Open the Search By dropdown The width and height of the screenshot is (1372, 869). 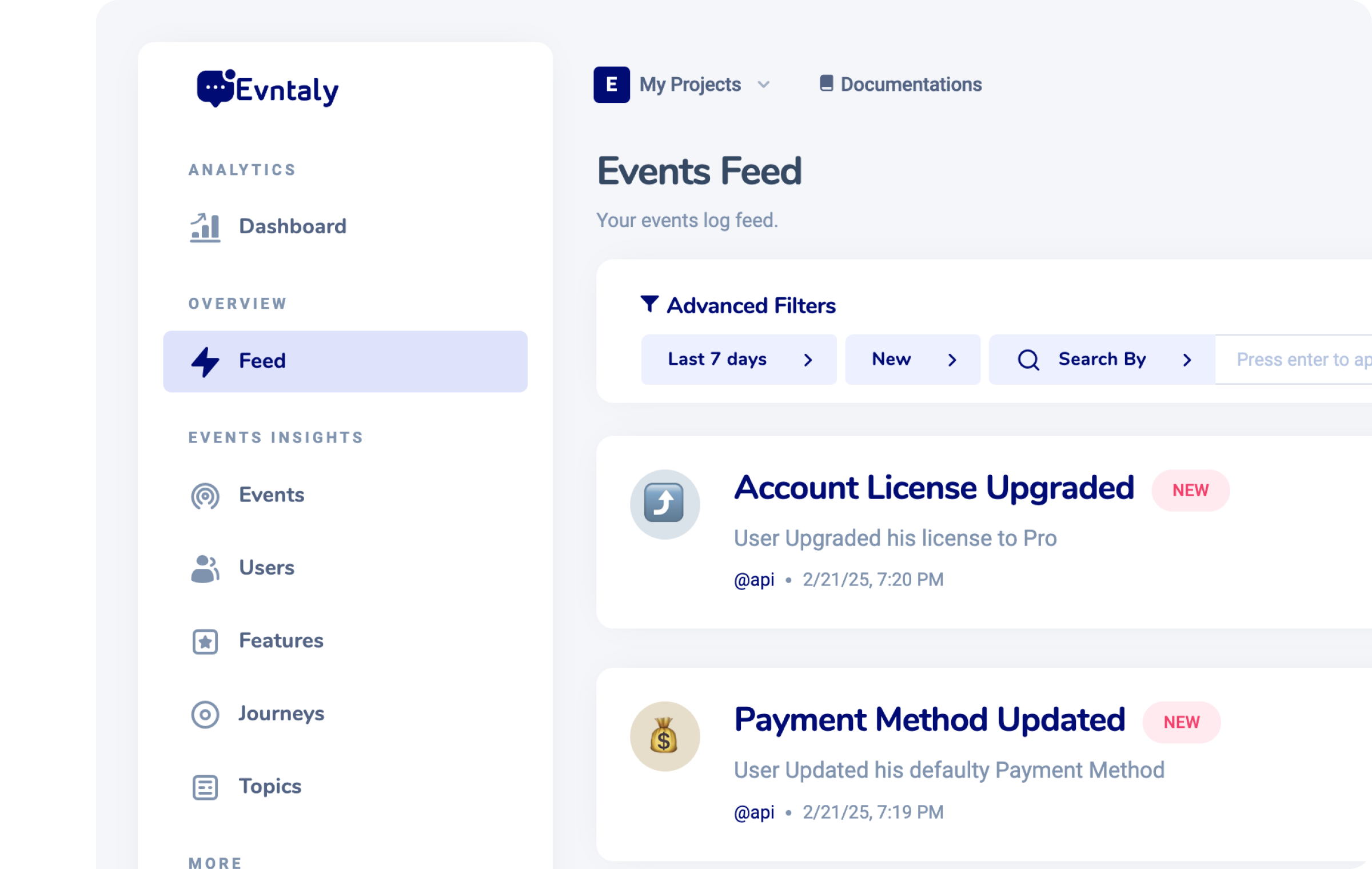pos(1102,359)
